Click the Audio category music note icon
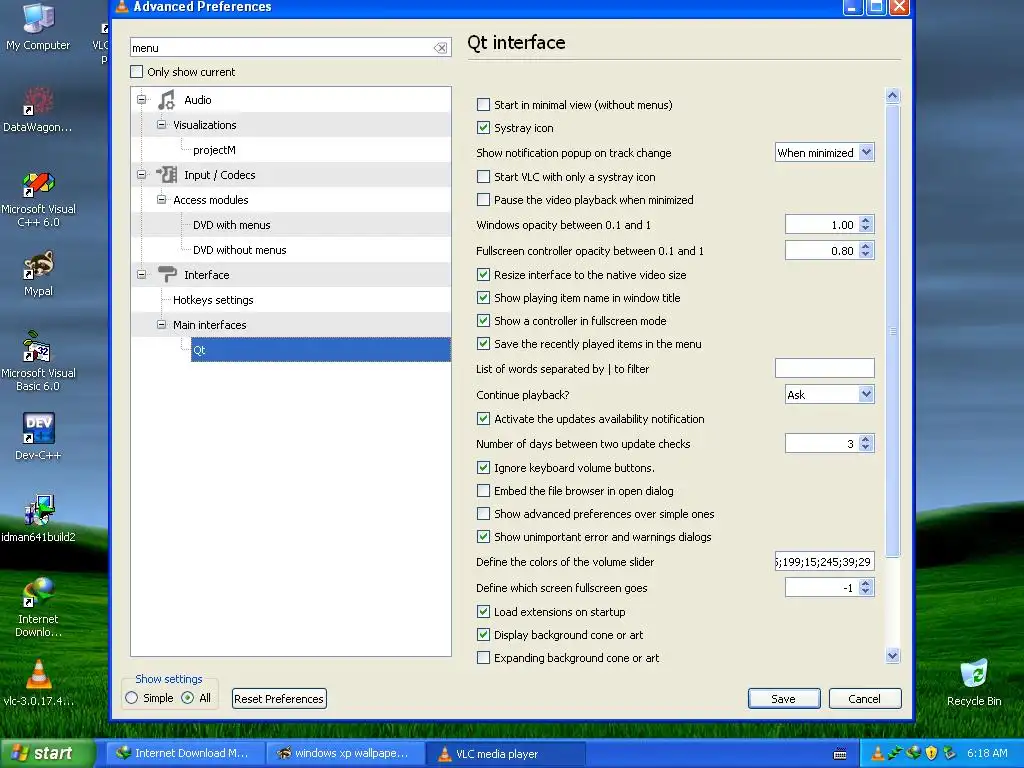 [x=167, y=100]
